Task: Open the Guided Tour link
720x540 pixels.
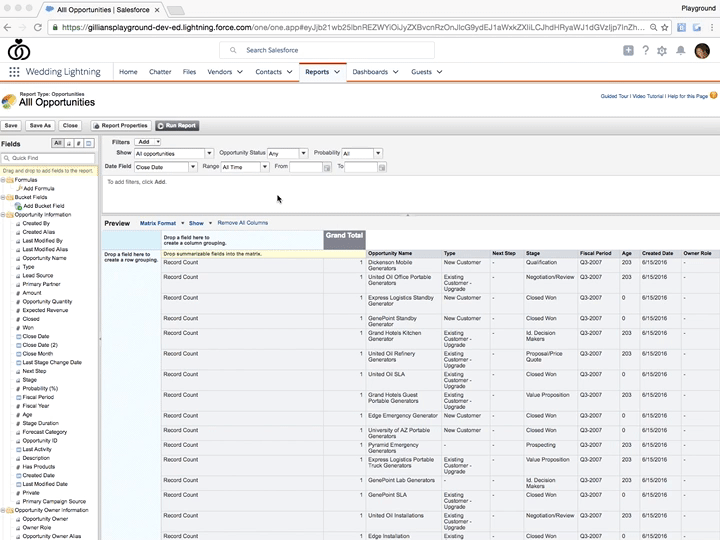Action: coord(614,96)
